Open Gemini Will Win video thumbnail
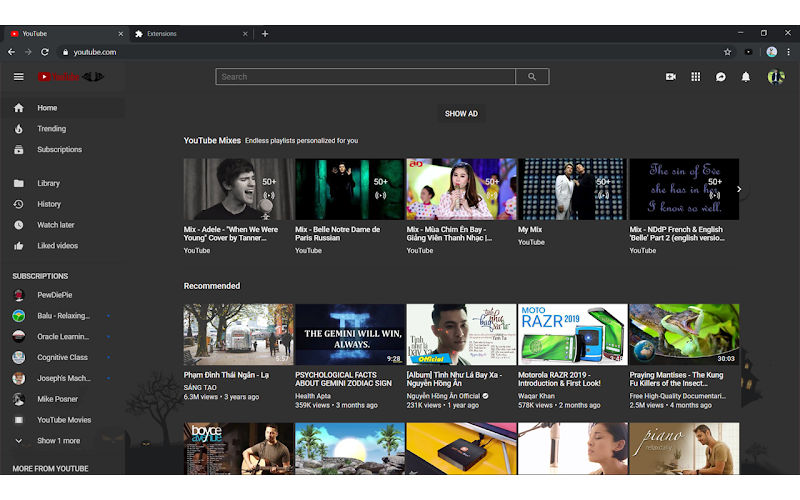 [x=349, y=335]
